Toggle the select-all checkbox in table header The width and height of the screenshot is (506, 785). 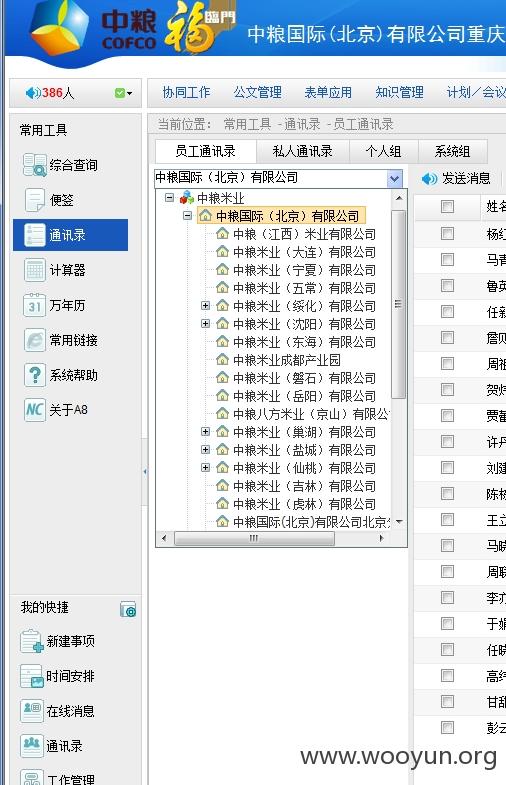[x=447, y=206]
